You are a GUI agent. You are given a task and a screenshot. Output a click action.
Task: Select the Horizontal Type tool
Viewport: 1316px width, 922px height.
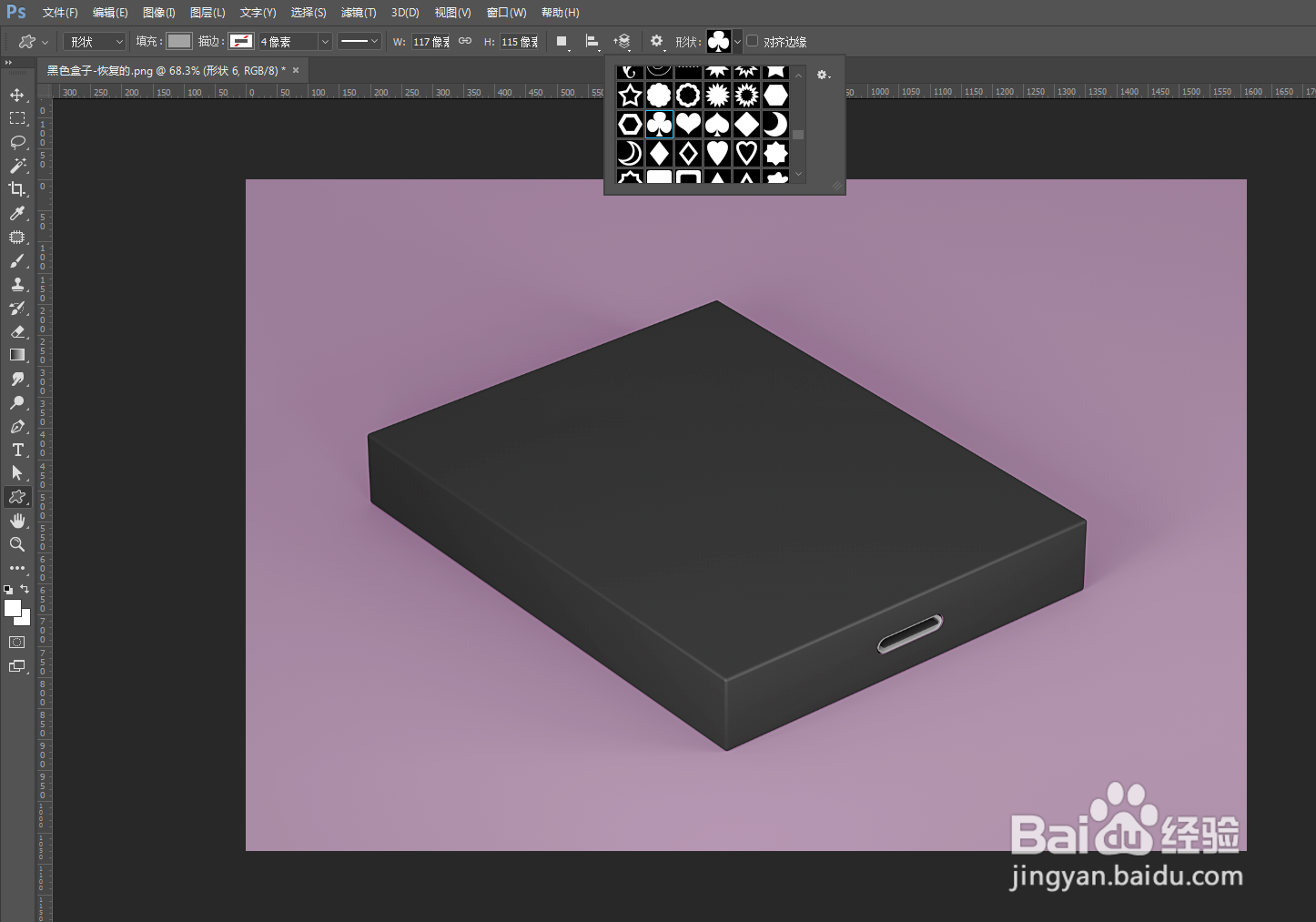tap(17, 450)
